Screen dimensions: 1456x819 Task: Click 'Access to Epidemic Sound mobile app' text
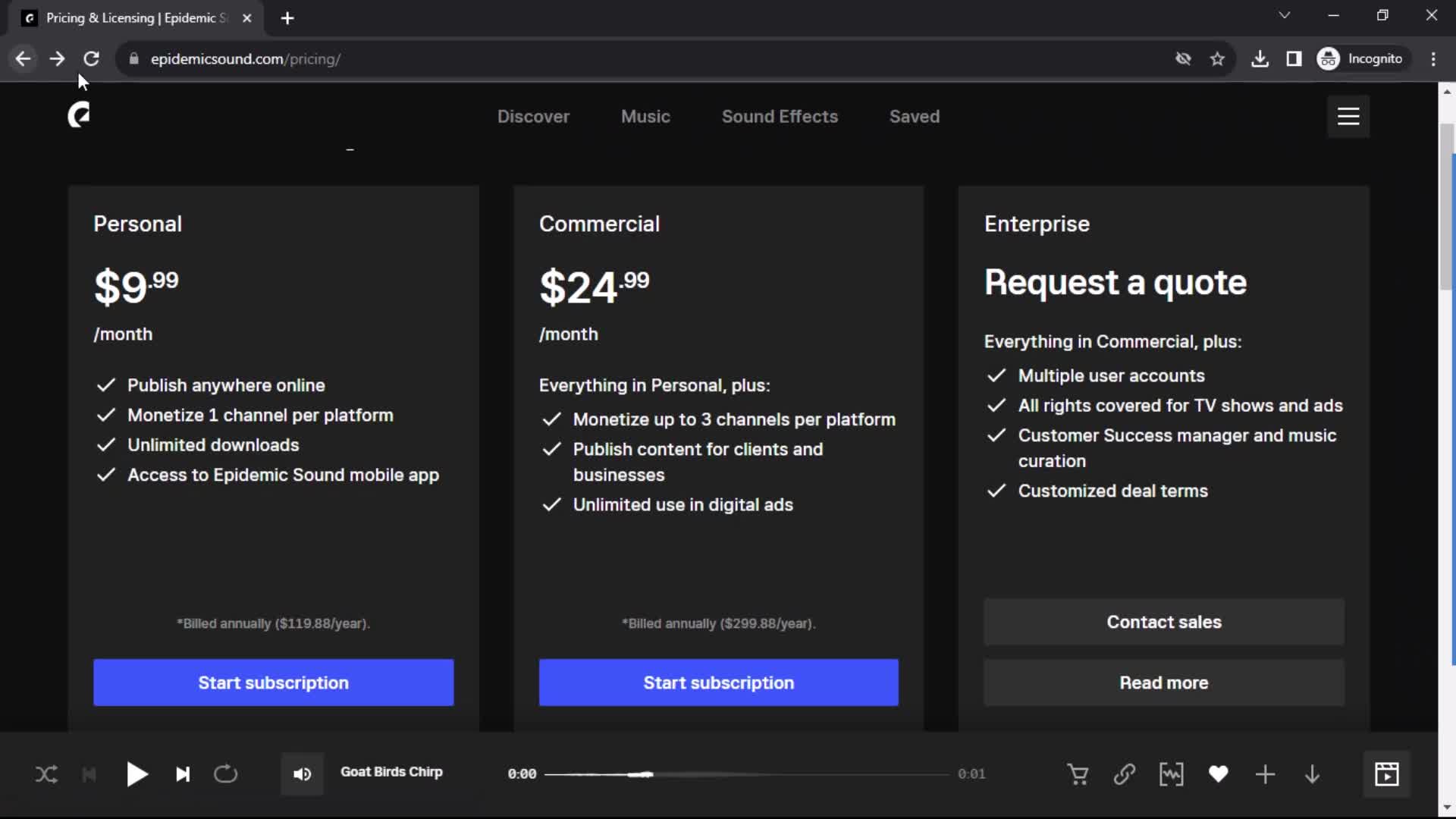(283, 475)
